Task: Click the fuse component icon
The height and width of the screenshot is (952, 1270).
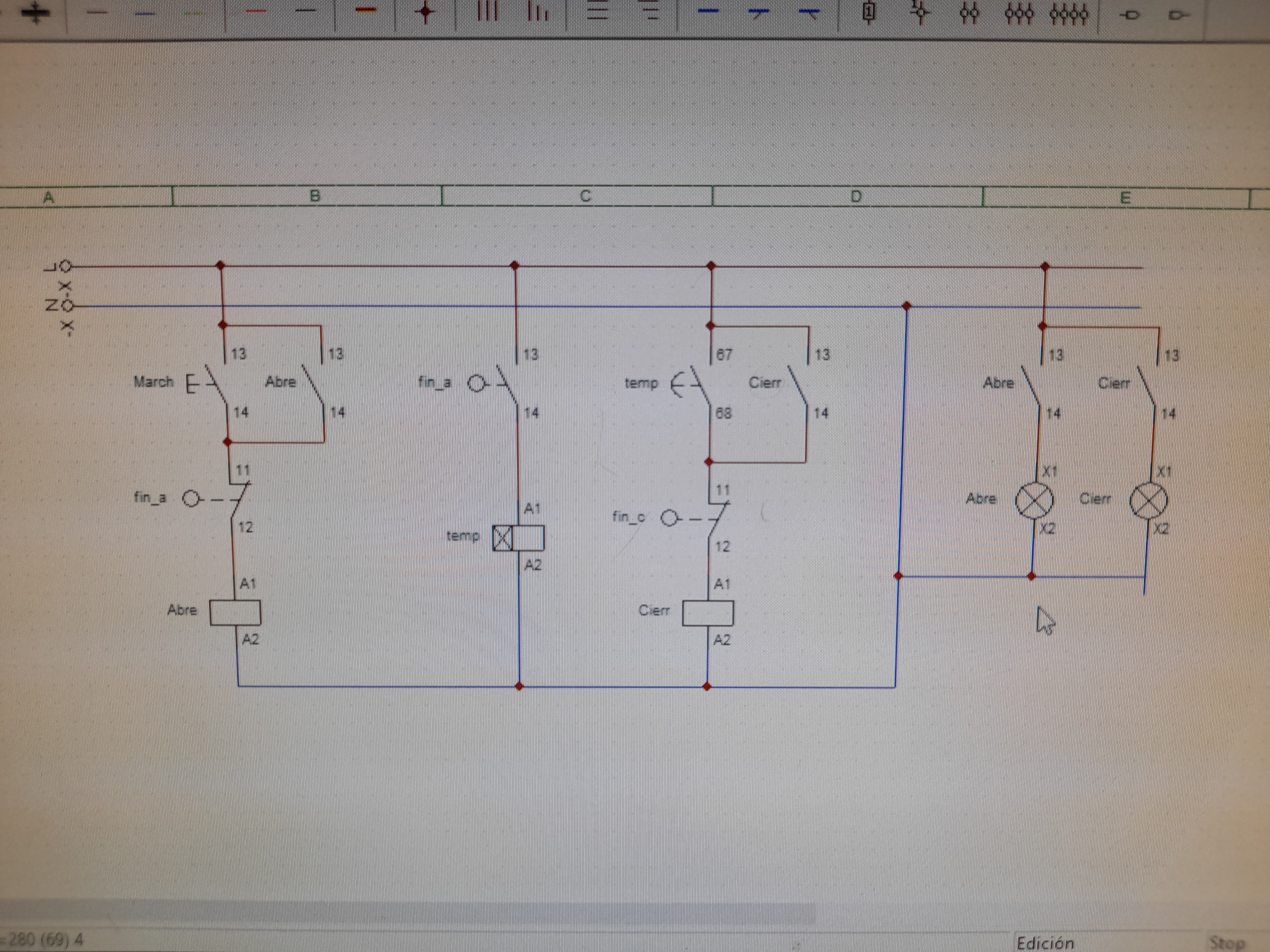Action: coord(869,12)
